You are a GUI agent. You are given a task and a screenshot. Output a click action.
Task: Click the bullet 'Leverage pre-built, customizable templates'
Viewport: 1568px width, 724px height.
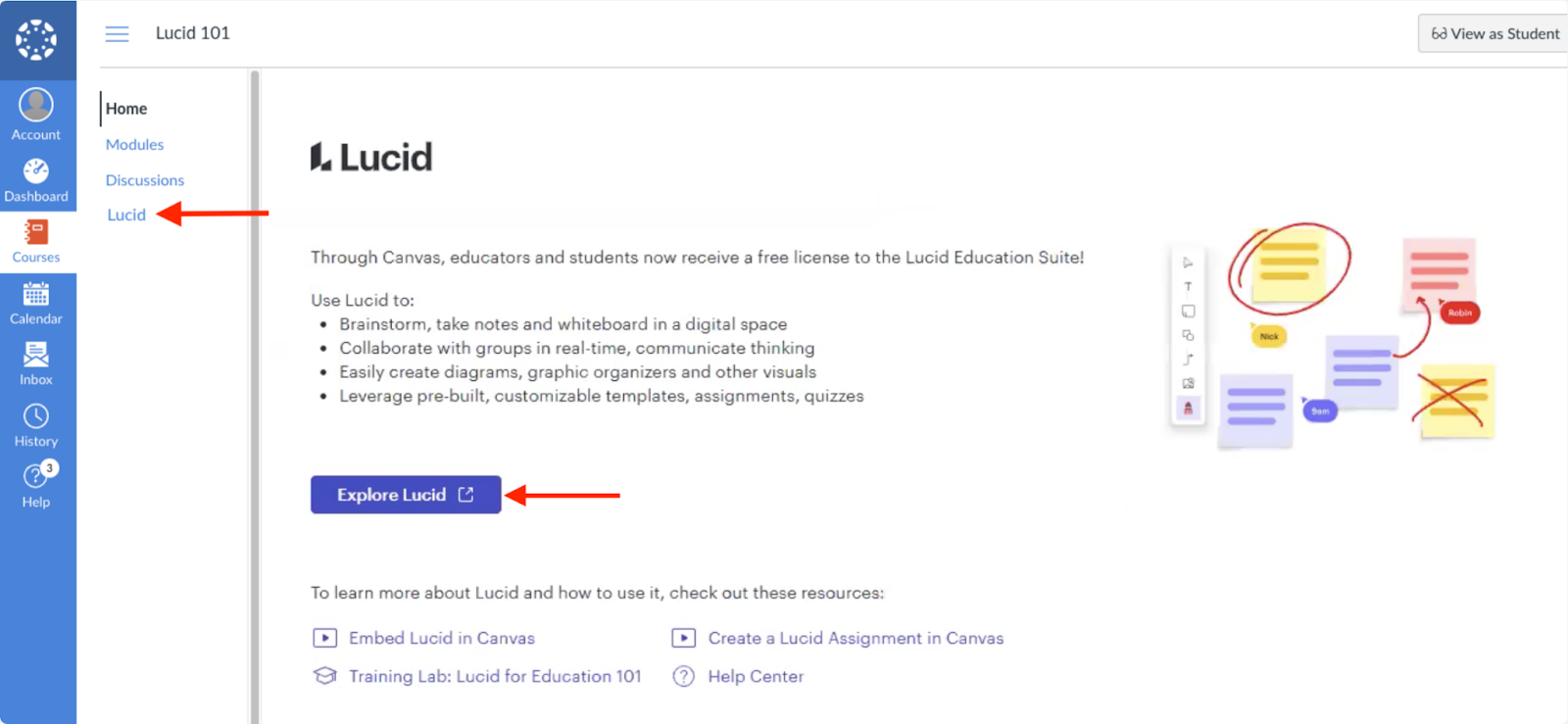pos(602,396)
